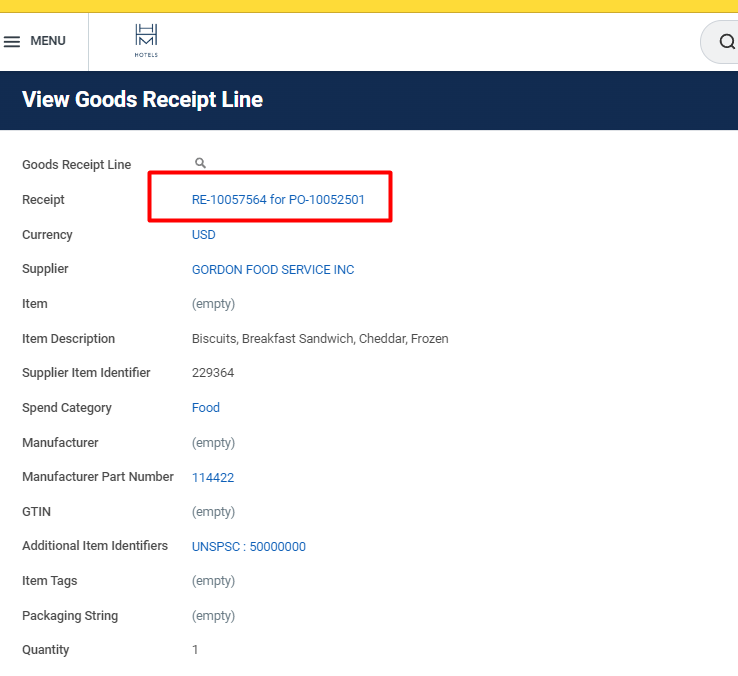
Task: Click the Item Tags label
Action: coord(49,581)
